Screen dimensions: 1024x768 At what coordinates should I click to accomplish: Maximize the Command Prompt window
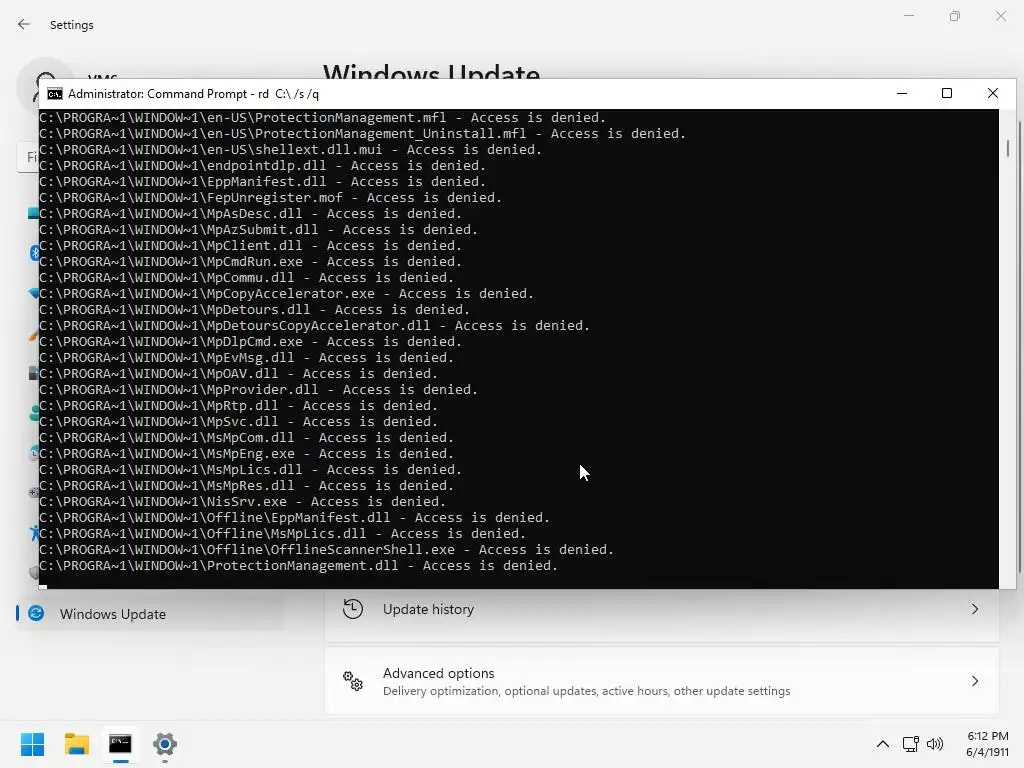coord(947,93)
